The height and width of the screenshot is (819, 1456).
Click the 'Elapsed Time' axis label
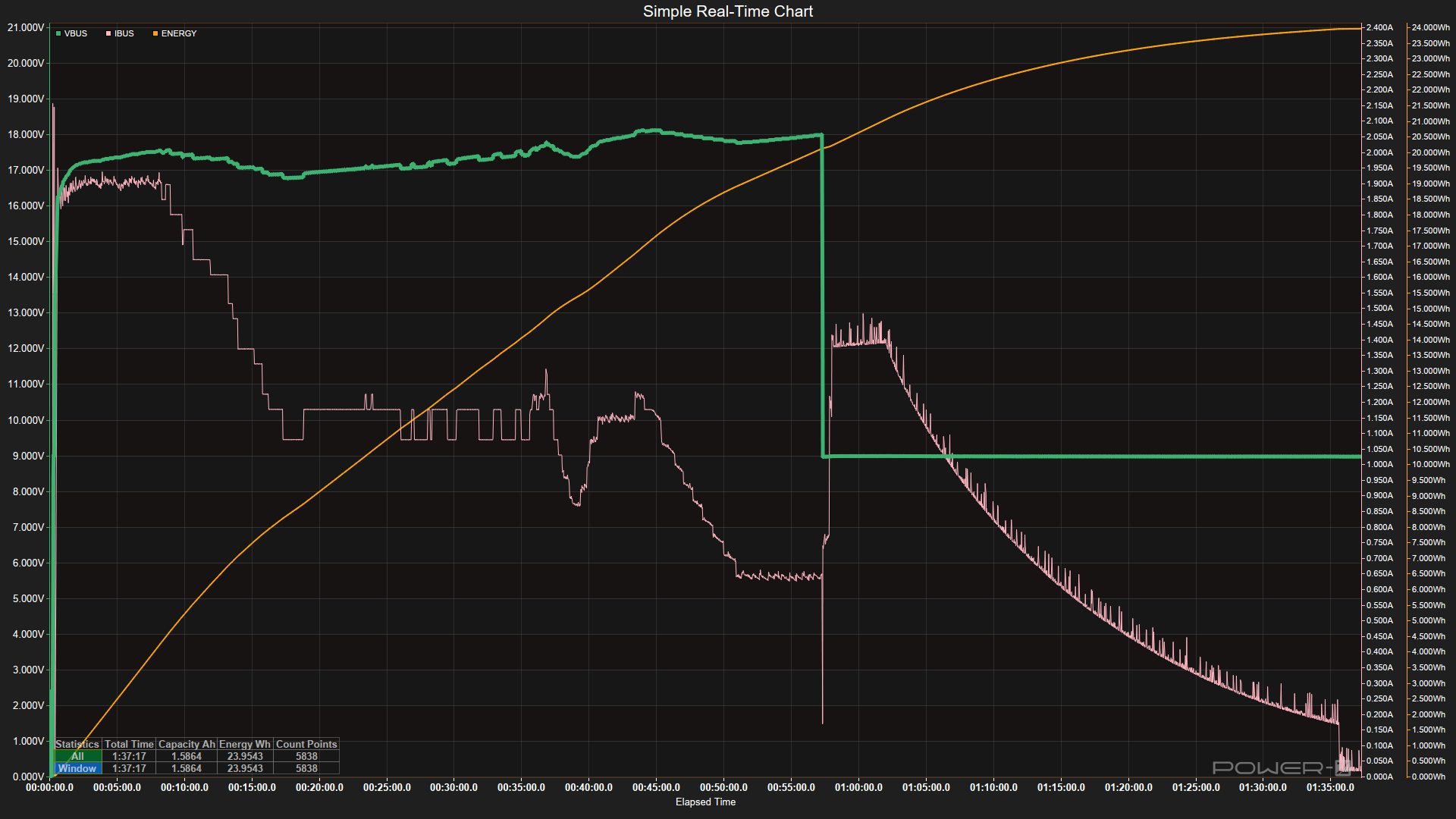705,802
